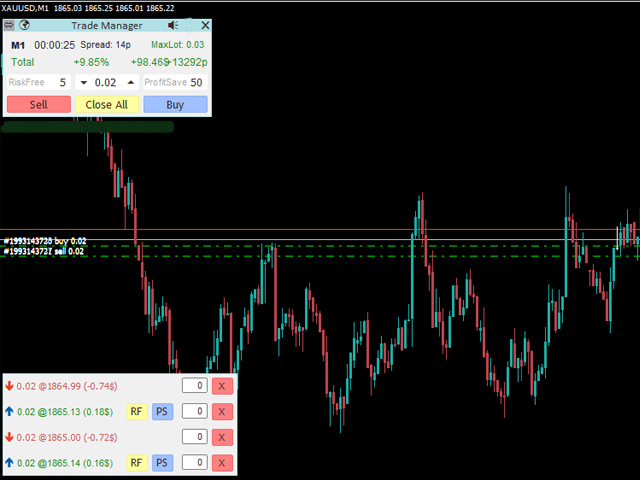The image size is (640, 480).
Task: Click PS for the 1865.13 buy order
Action: [162, 411]
